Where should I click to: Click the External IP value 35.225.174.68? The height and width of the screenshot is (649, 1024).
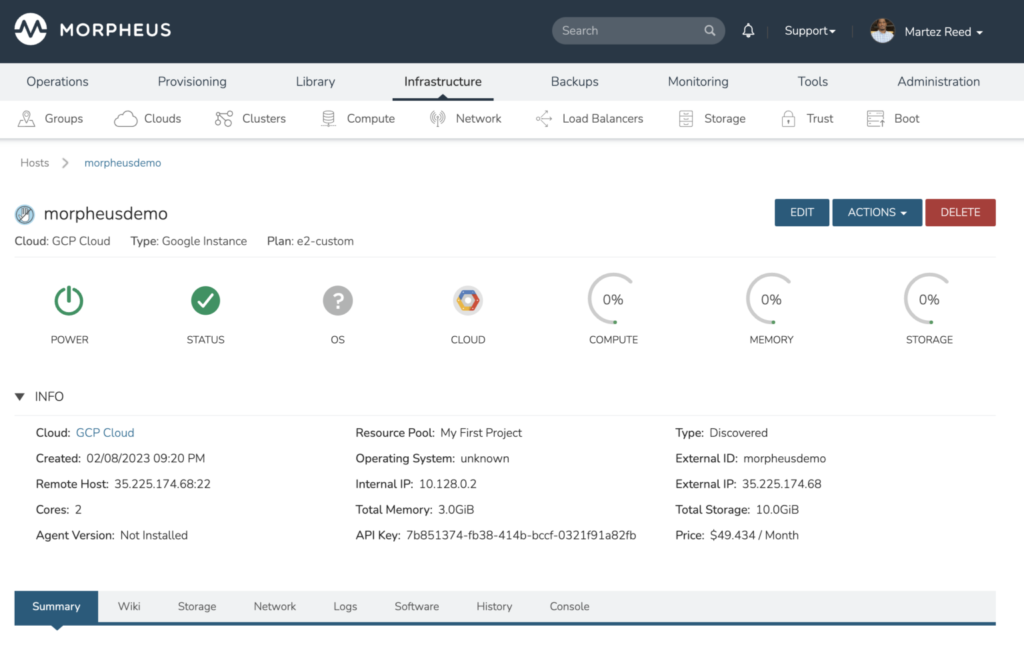point(782,484)
